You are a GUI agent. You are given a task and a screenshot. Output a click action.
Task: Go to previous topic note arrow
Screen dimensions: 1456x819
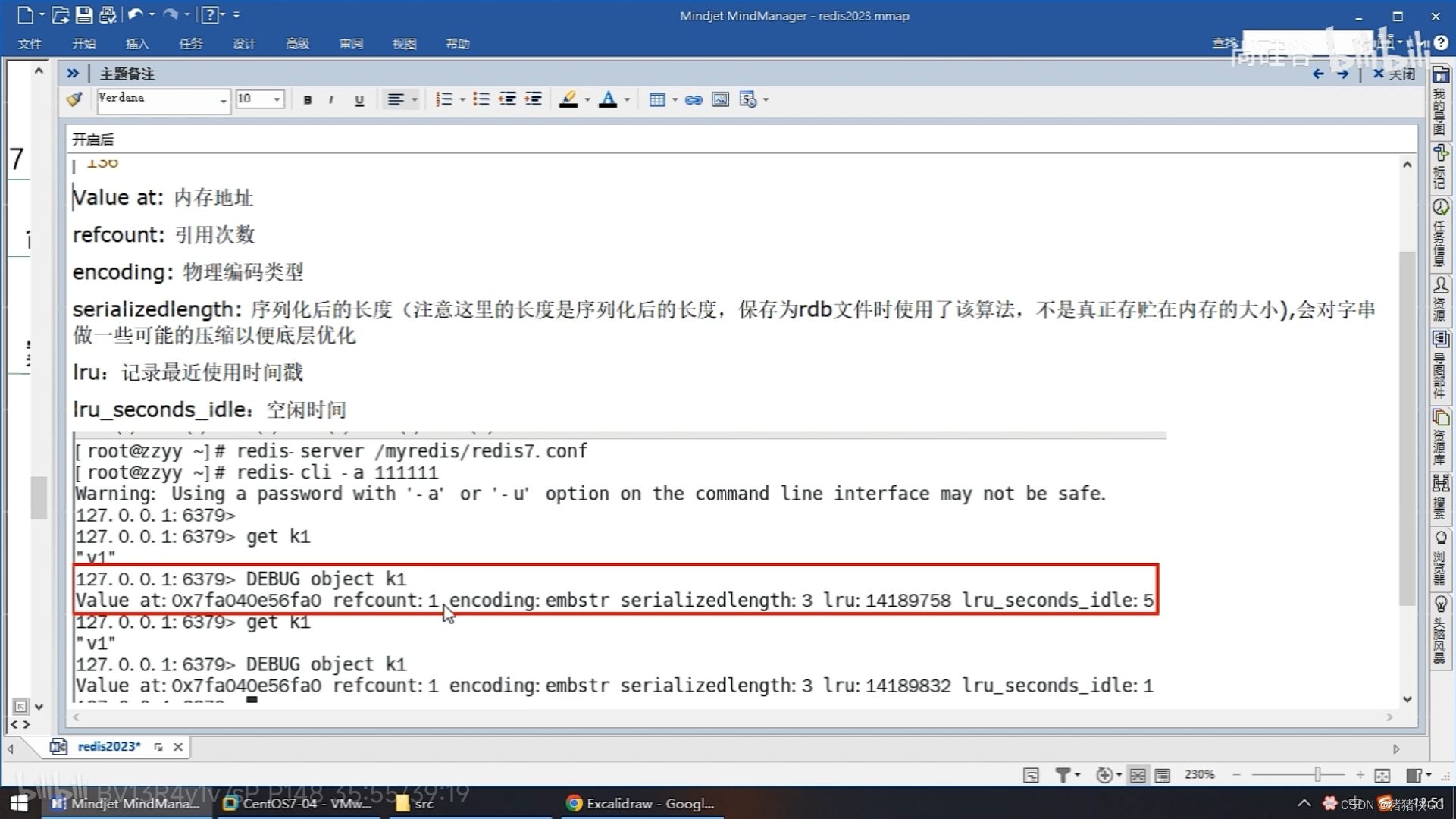[1318, 74]
